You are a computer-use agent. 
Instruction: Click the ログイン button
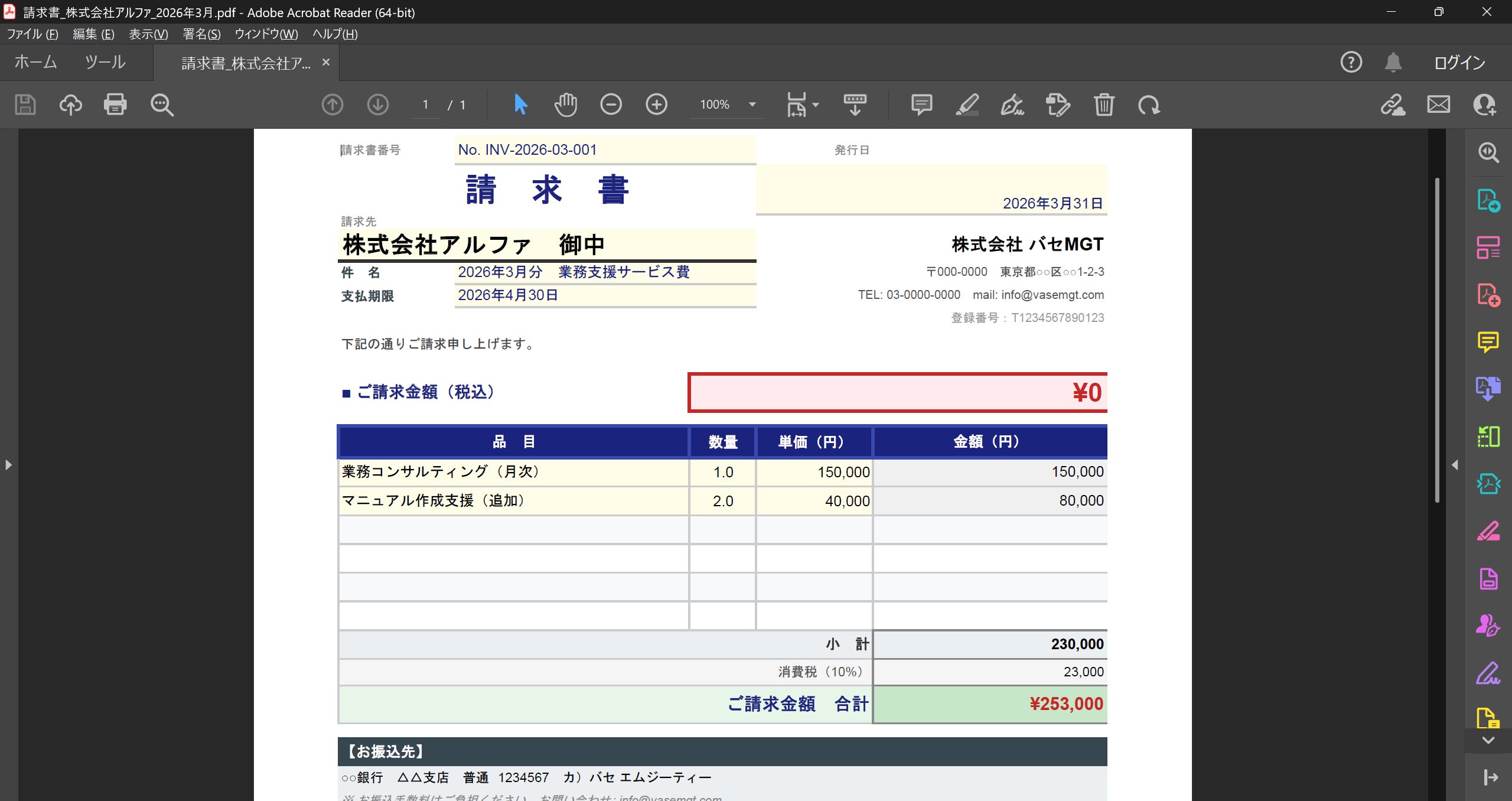point(1459,63)
